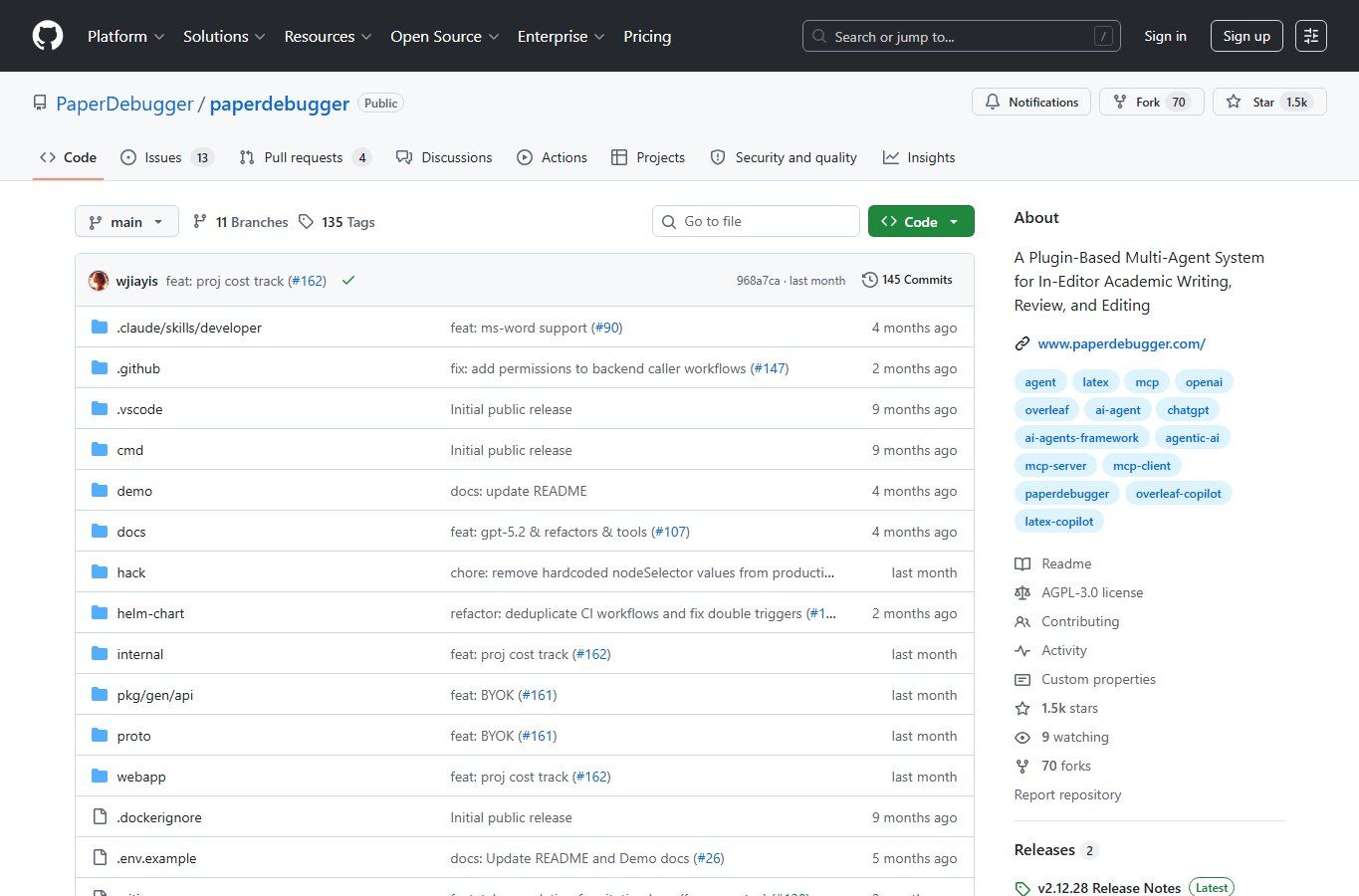Click the PaperDebugger owner link
The width and height of the screenshot is (1359, 896).
tap(124, 104)
